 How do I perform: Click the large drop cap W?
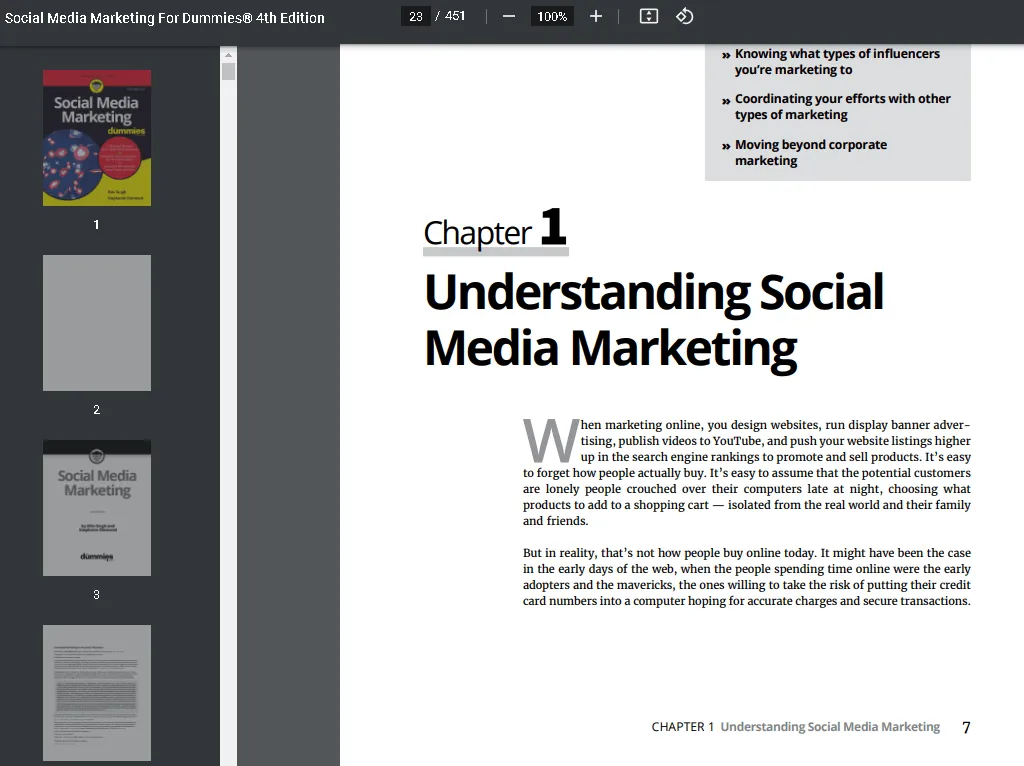[x=550, y=440]
